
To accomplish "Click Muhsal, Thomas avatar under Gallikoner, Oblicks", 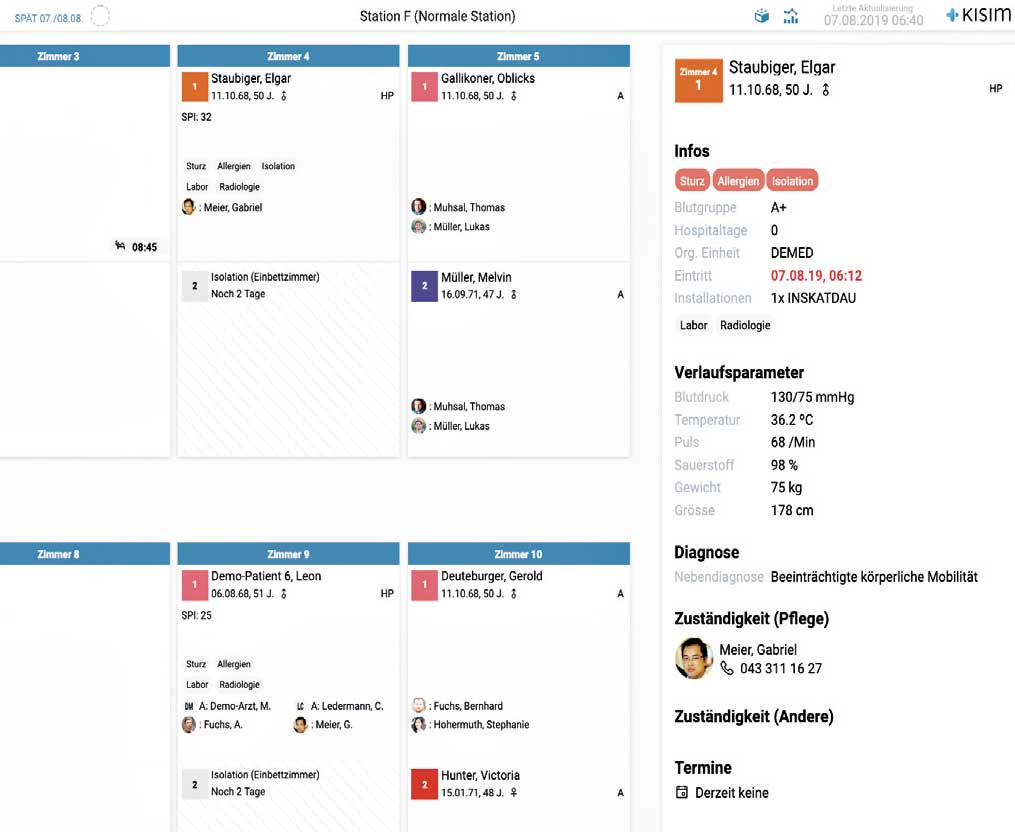I will coord(418,207).
